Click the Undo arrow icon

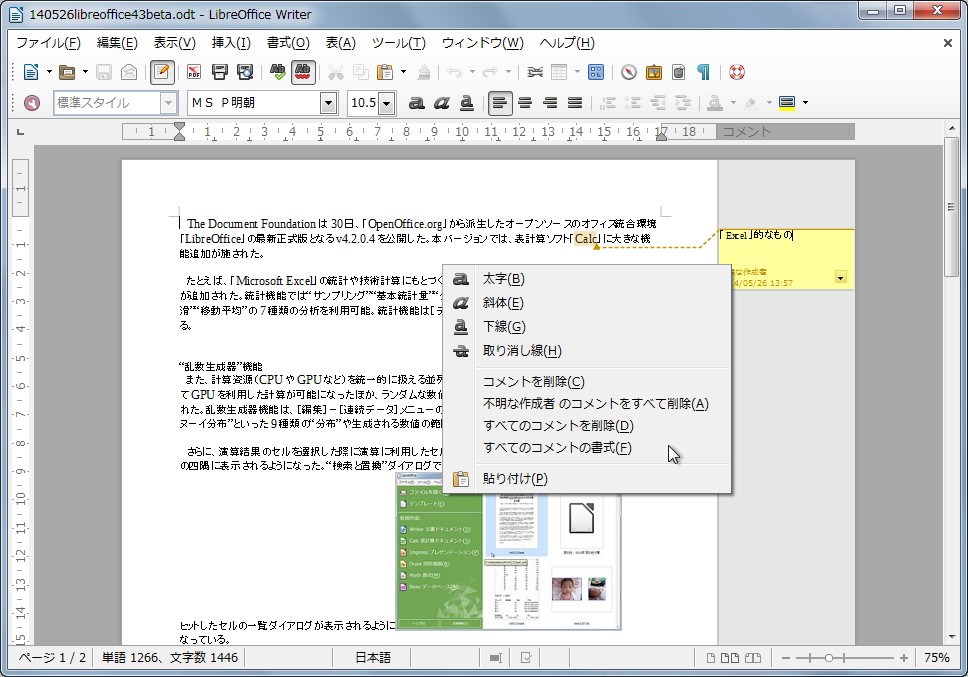click(x=454, y=72)
